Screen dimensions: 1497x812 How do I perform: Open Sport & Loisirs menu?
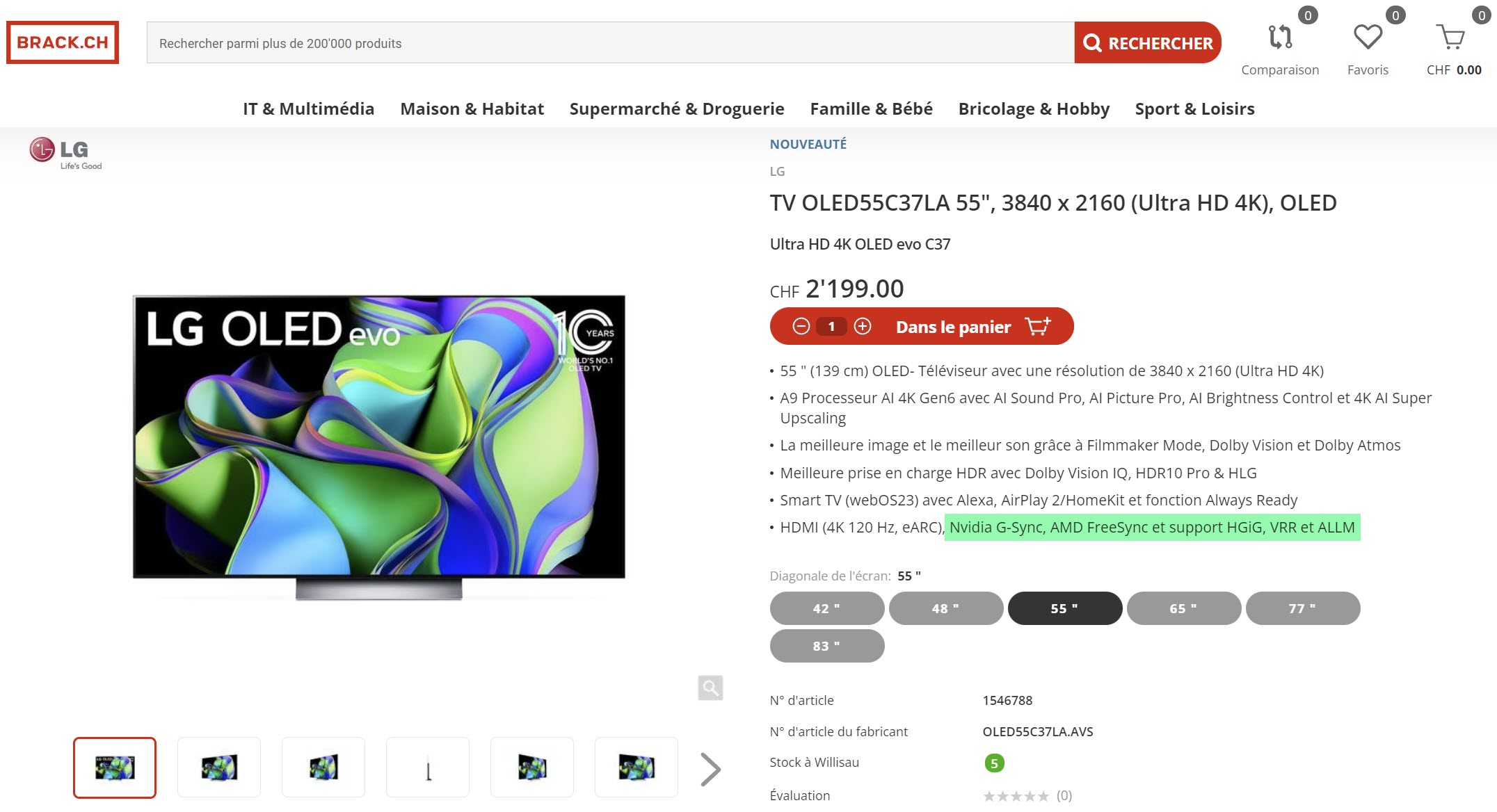click(x=1194, y=108)
